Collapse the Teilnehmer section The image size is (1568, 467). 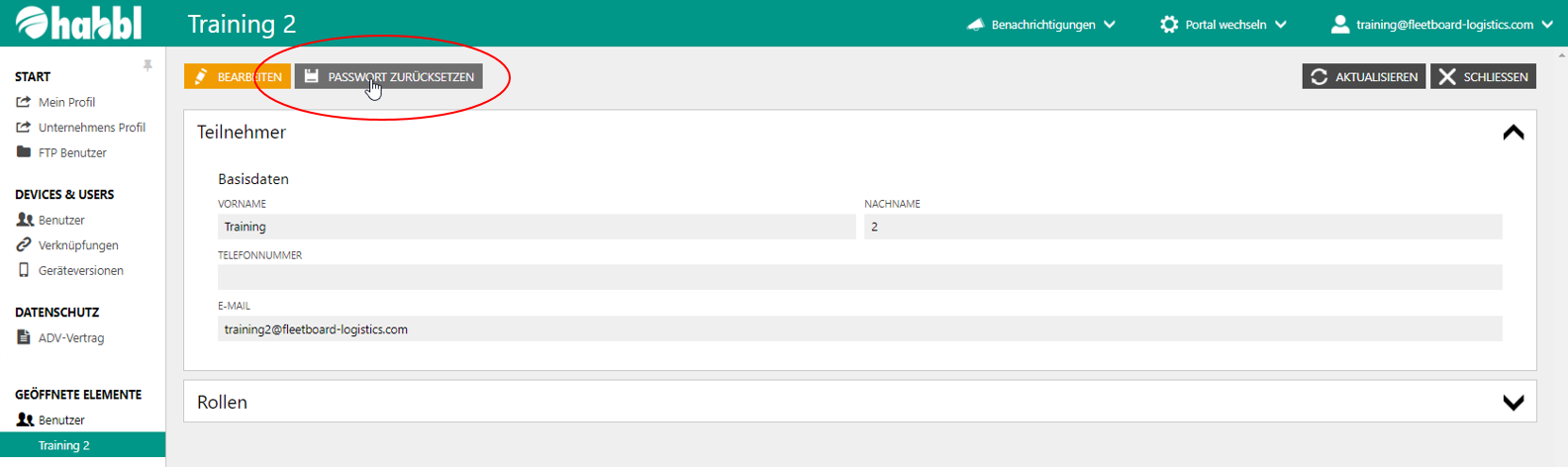click(1513, 133)
